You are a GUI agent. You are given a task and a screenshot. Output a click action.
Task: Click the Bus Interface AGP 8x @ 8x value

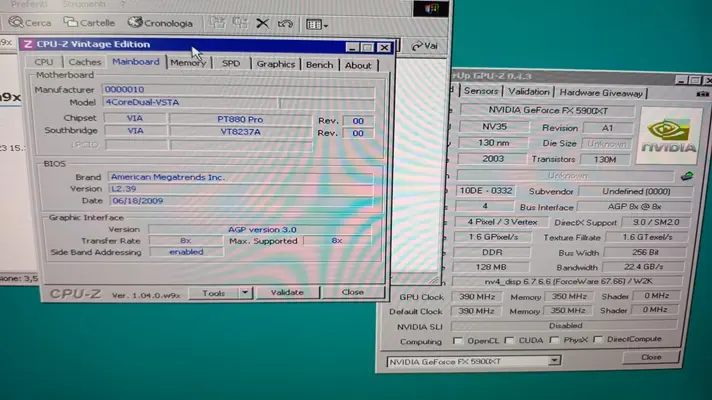[x=634, y=207]
